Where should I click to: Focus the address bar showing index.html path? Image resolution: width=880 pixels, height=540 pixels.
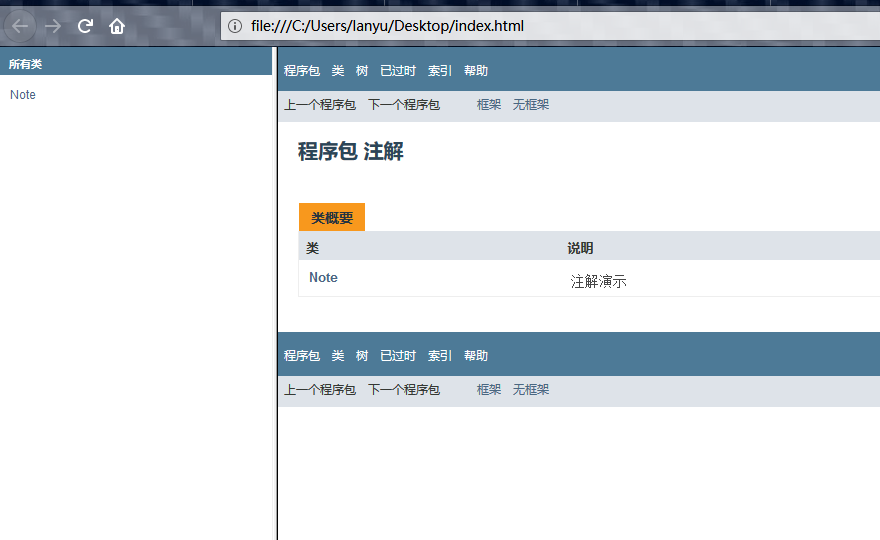click(x=550, y=26)
